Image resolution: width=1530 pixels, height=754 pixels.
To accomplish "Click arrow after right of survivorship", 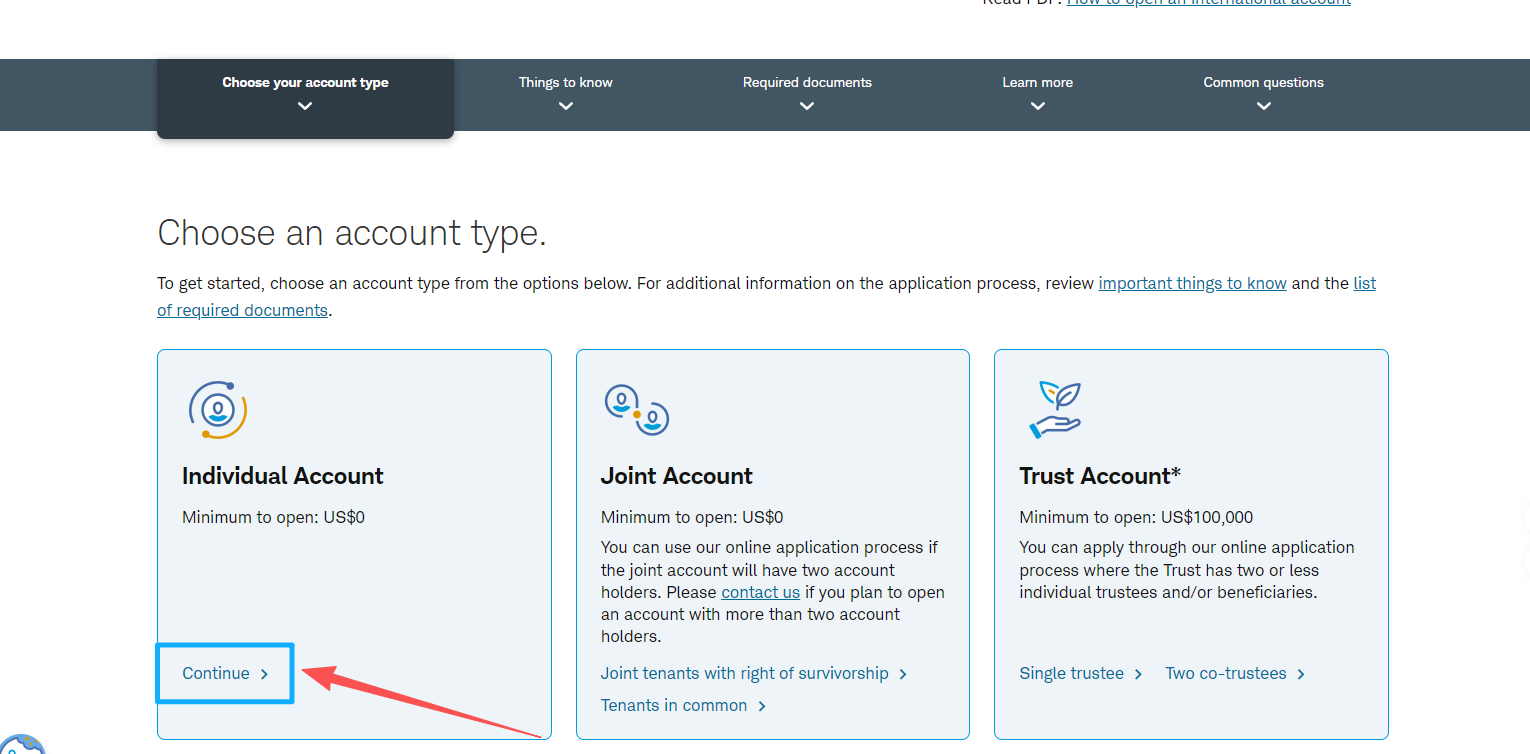I will [x=903, y=674].
